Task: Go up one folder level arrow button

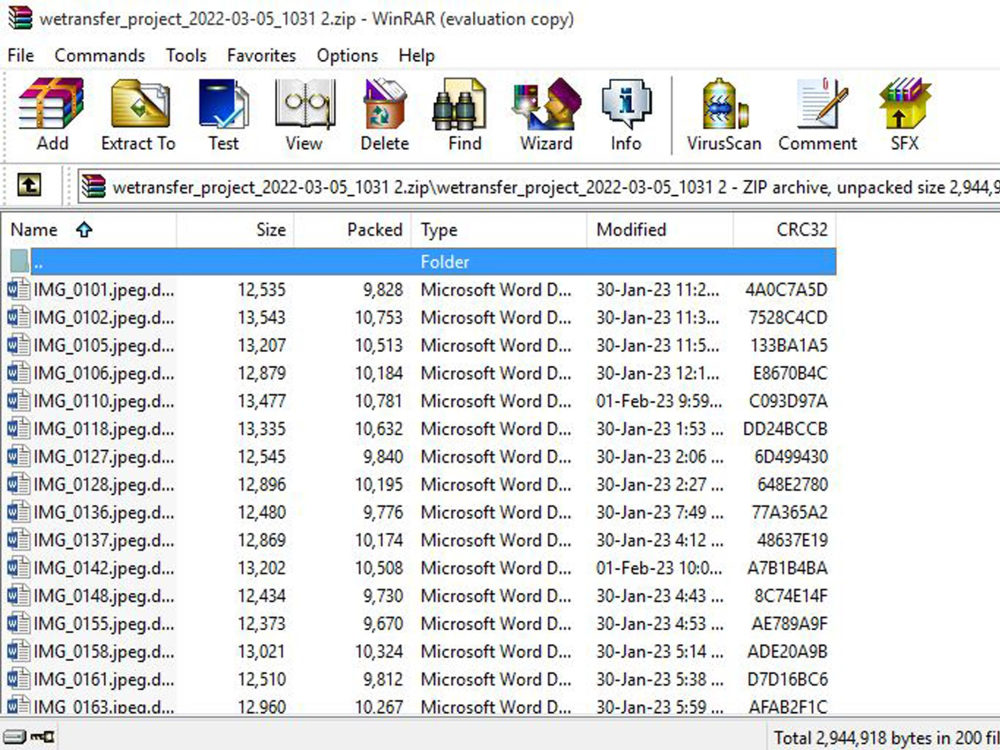Action: point(29,186)
